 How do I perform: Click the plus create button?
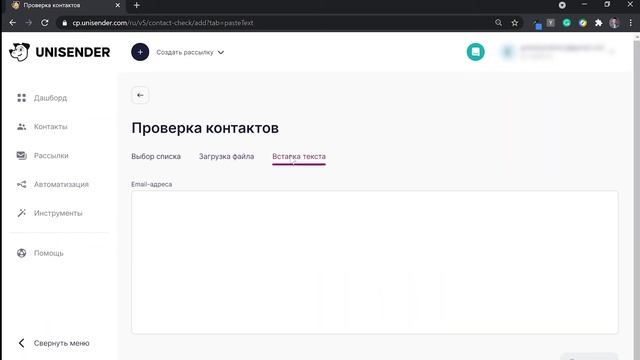140,52
